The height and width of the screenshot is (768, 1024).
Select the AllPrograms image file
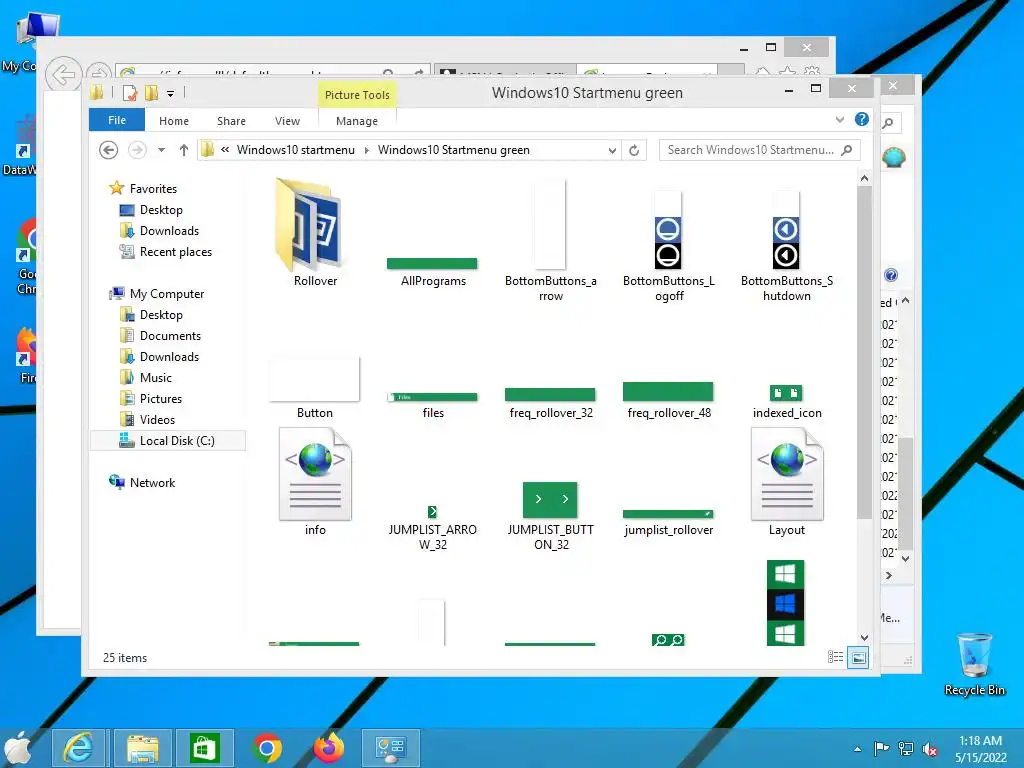432,264
